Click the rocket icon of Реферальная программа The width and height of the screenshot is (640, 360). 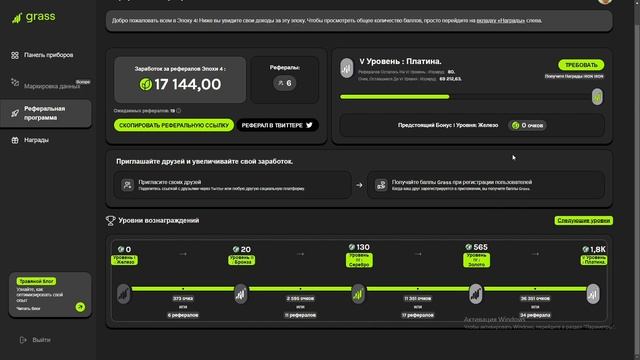point(15,113)
